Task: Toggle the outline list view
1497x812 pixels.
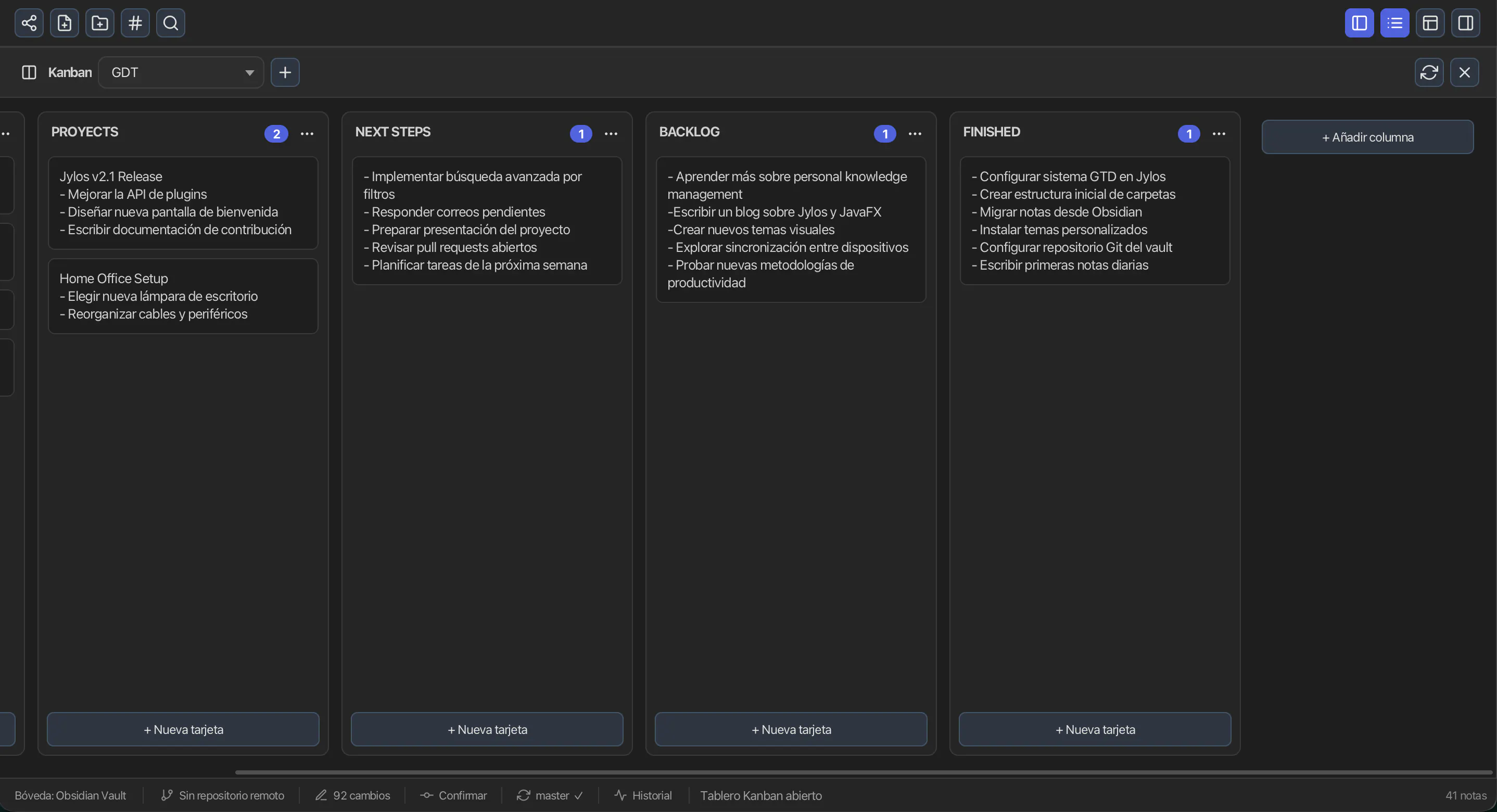Action: click(1395, 23)
